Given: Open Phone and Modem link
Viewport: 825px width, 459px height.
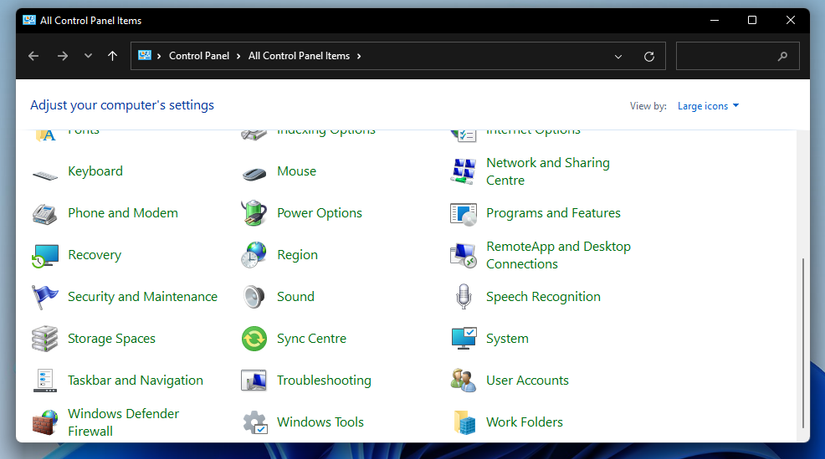Looking at the screenshot, I should pos(123,213).
